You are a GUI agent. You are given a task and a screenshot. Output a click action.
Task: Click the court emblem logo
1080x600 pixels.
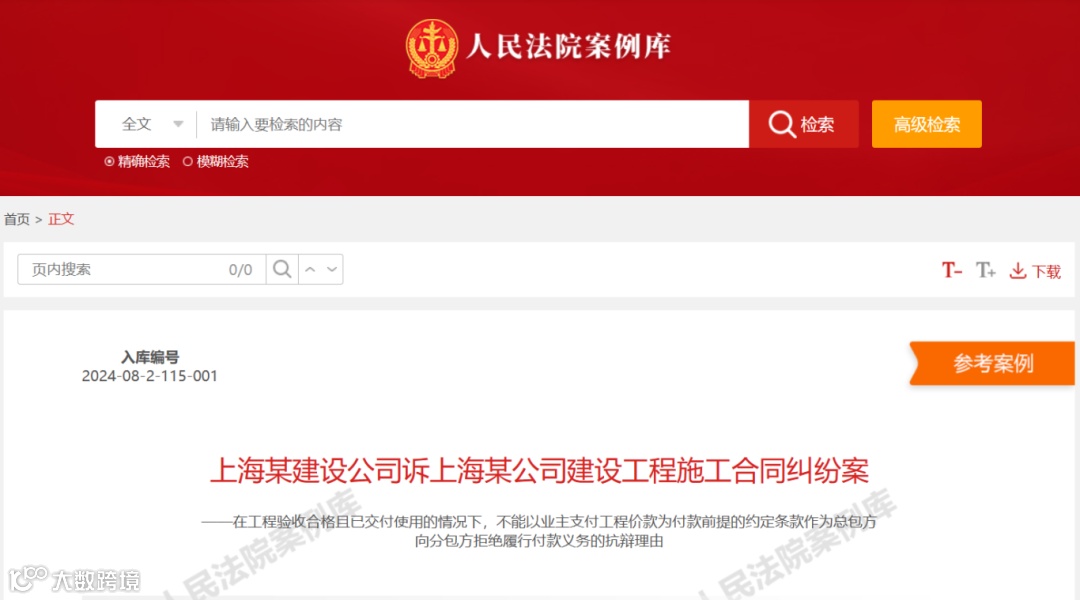[432, 48]
